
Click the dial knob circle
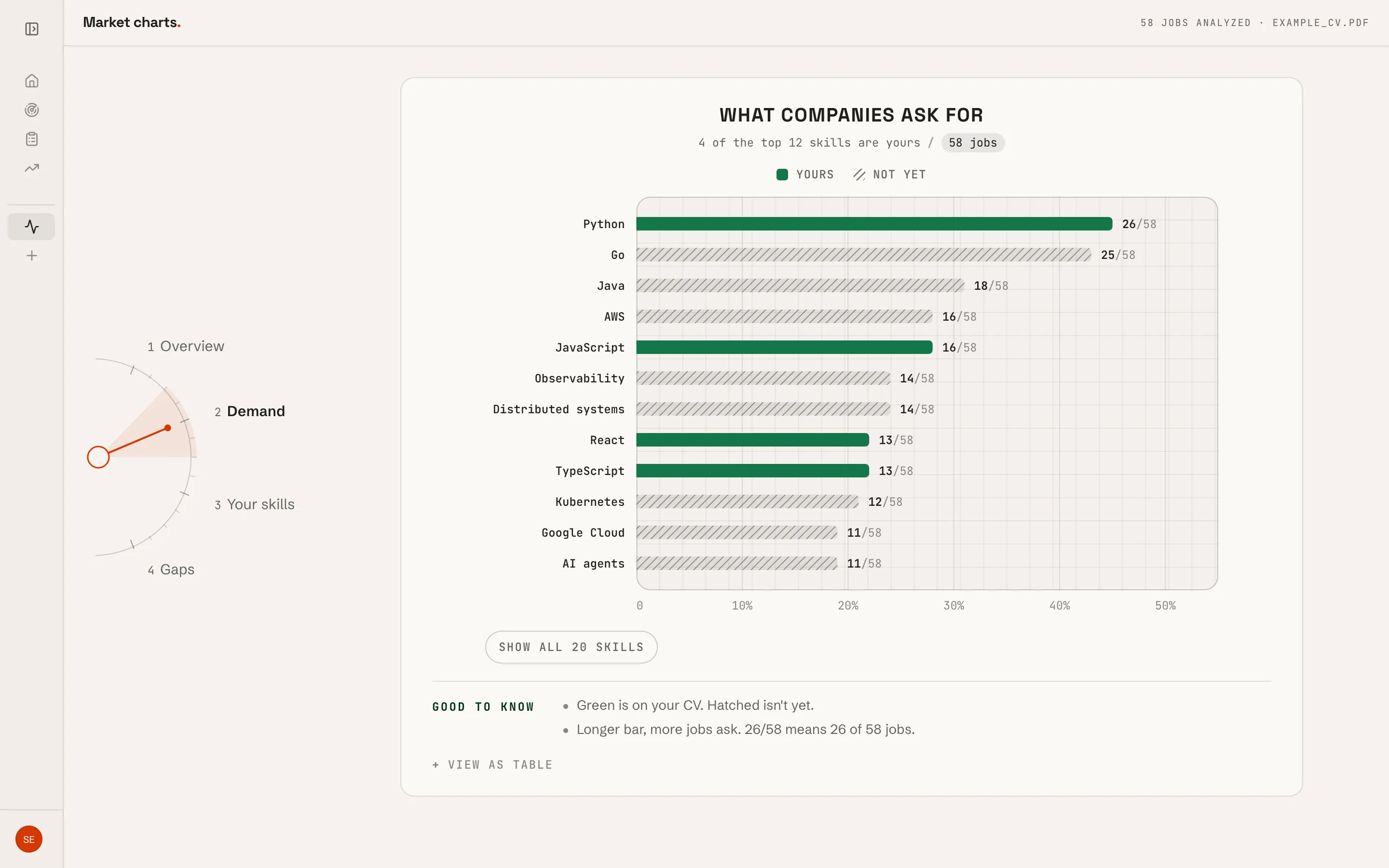[98, 457]
